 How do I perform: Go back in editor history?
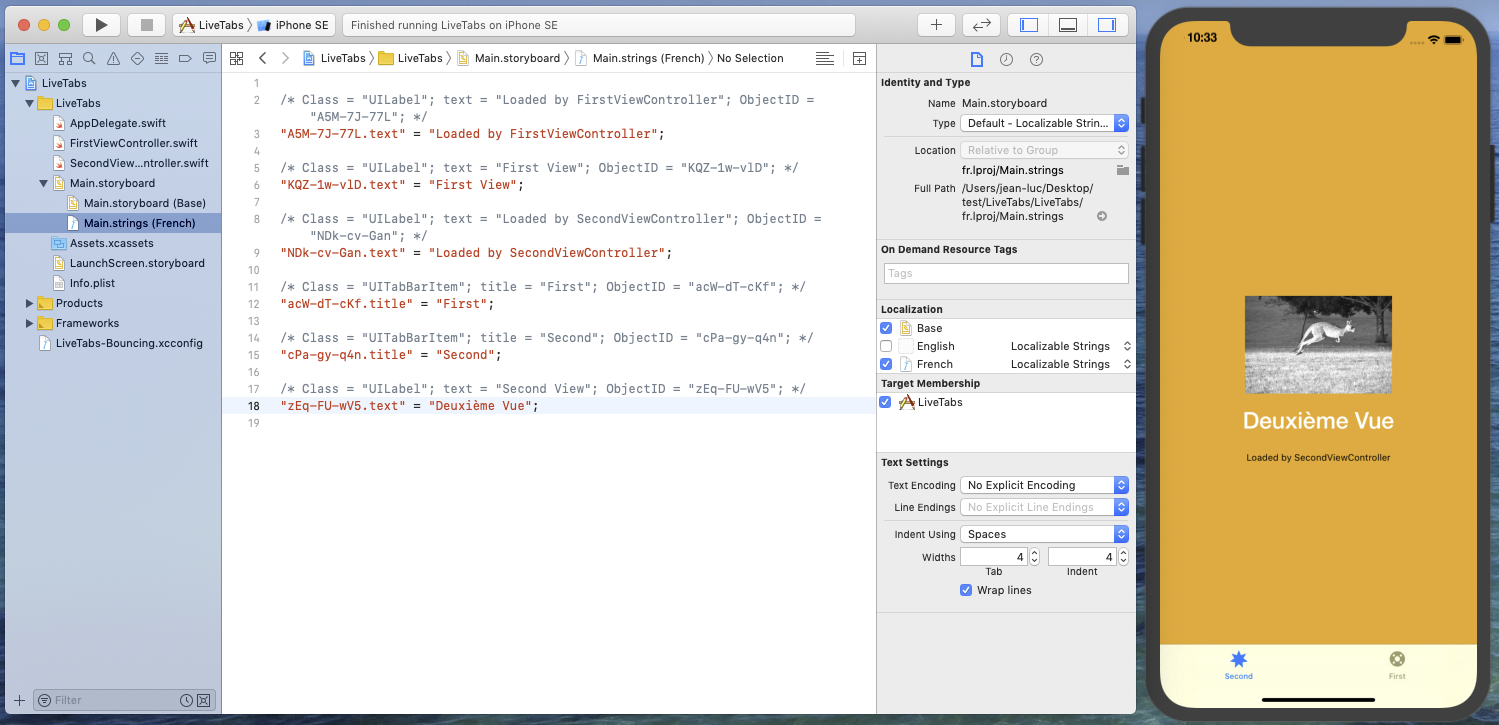(x=262, y=58)
